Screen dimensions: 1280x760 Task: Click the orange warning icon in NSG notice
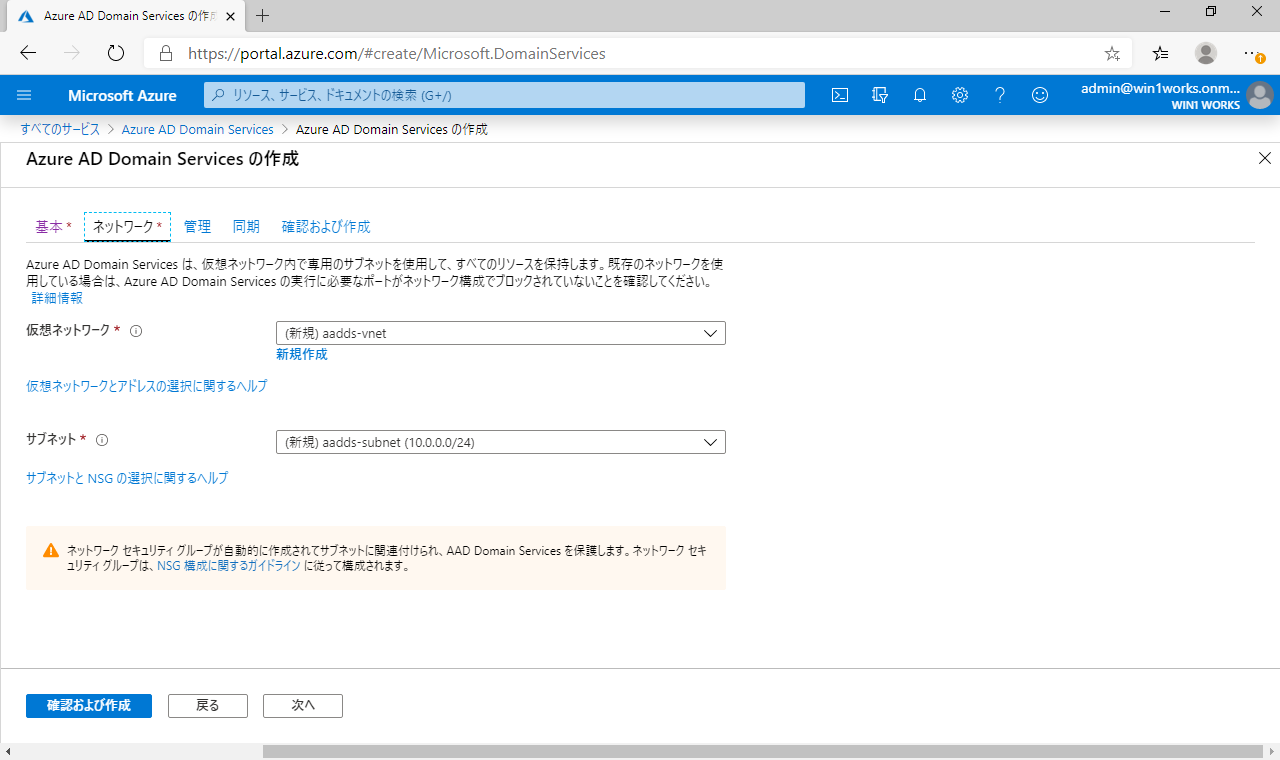[51, 550]
